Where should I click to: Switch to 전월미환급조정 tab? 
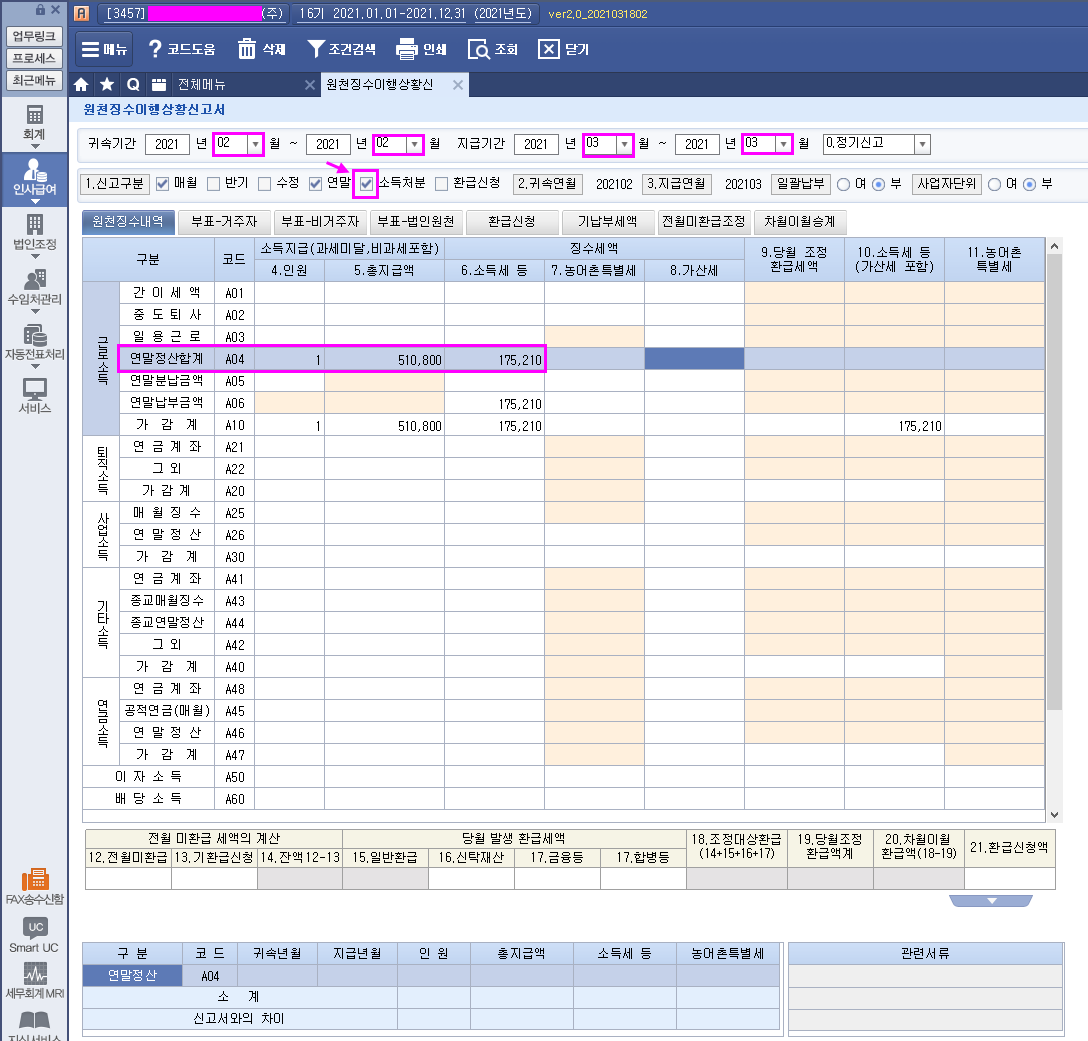pyautogui.click(x=704, y=222)
